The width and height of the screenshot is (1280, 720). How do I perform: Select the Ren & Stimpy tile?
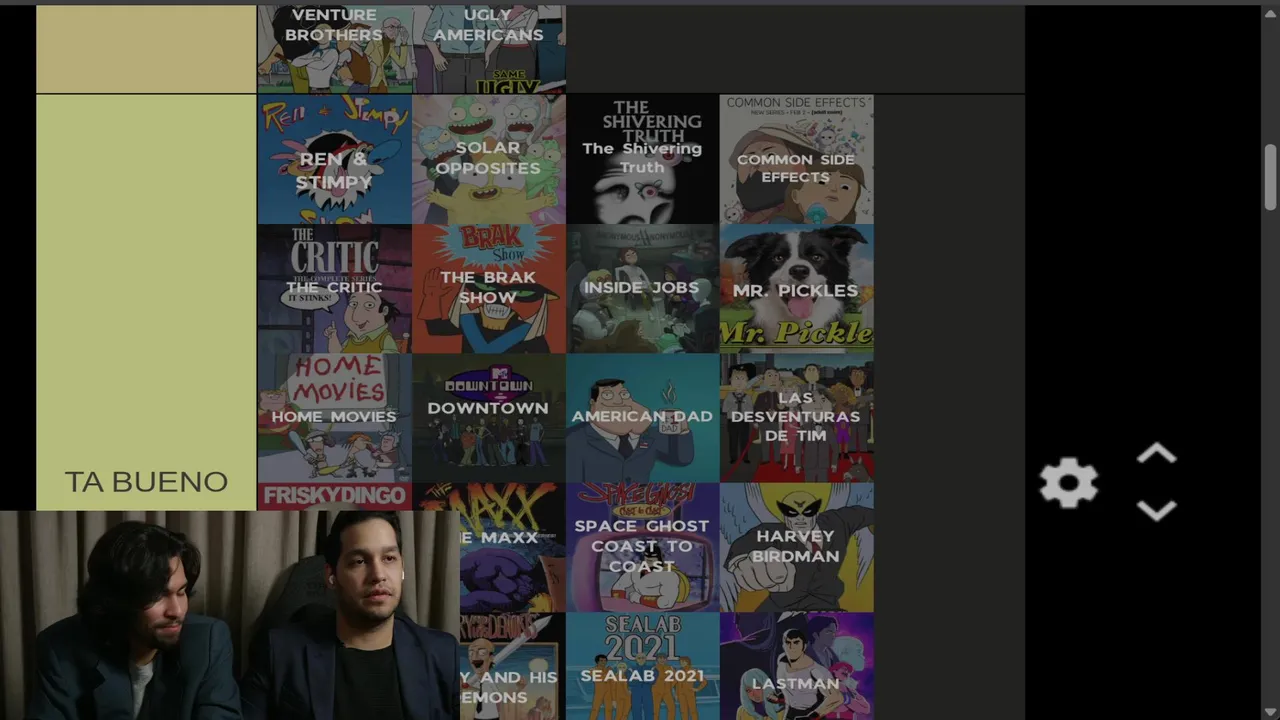pos(334,160)
